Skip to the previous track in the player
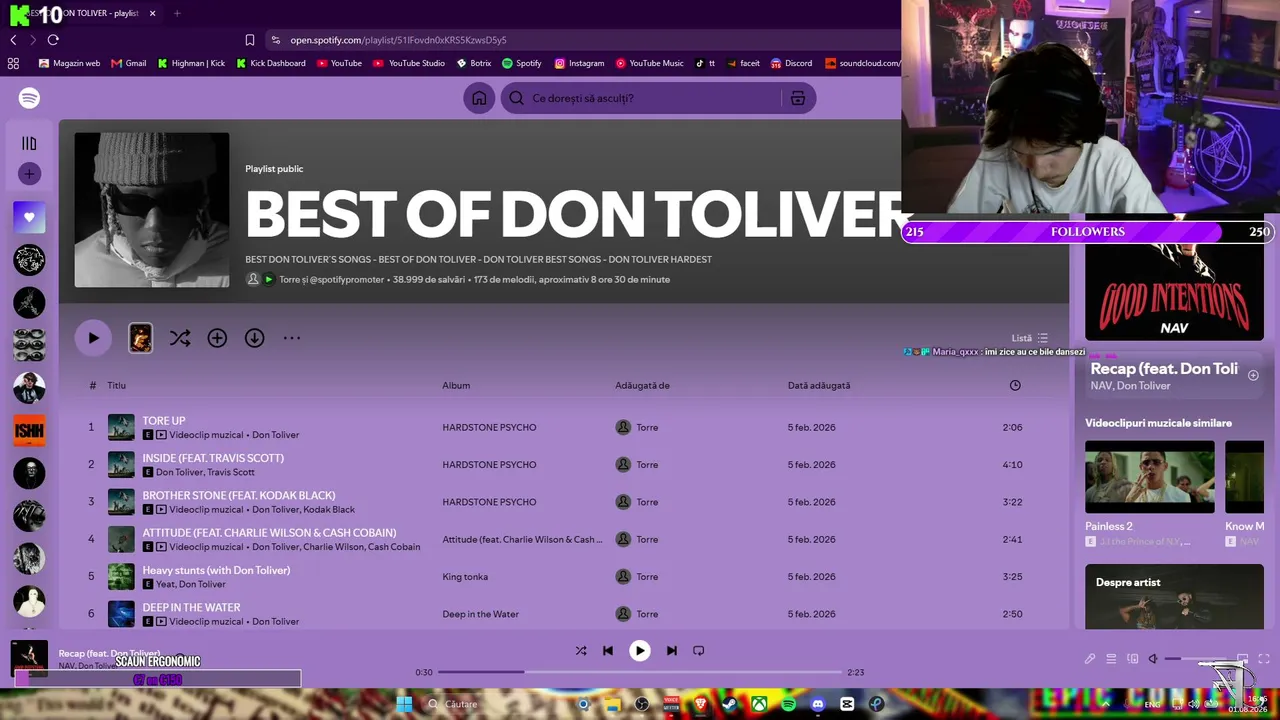1280x720 pixels. point(608,651)
